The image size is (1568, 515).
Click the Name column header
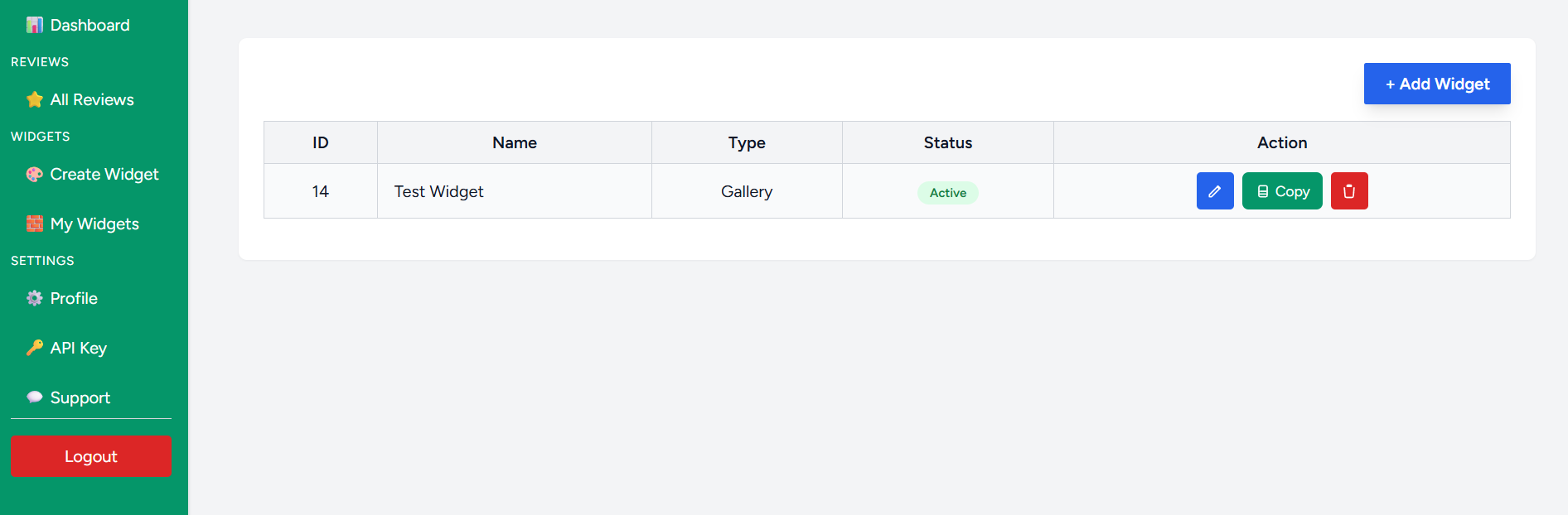[515, 142]
